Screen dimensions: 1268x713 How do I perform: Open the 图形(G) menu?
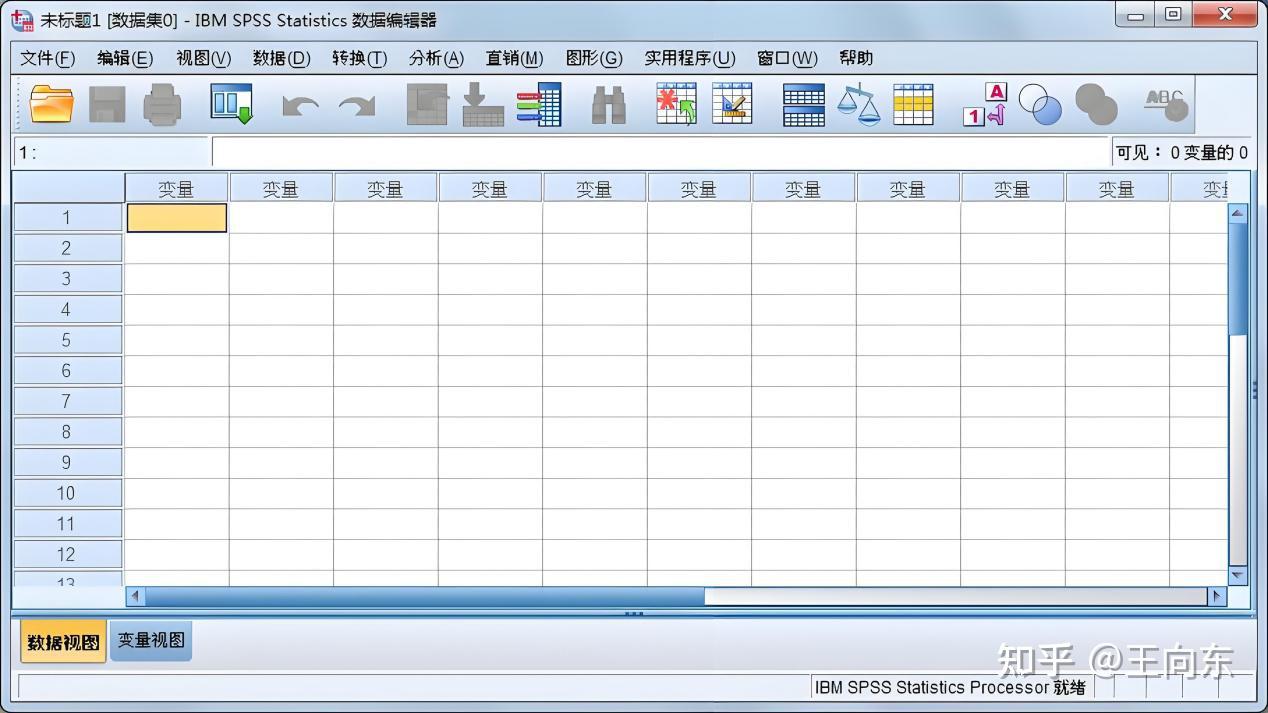594,58
